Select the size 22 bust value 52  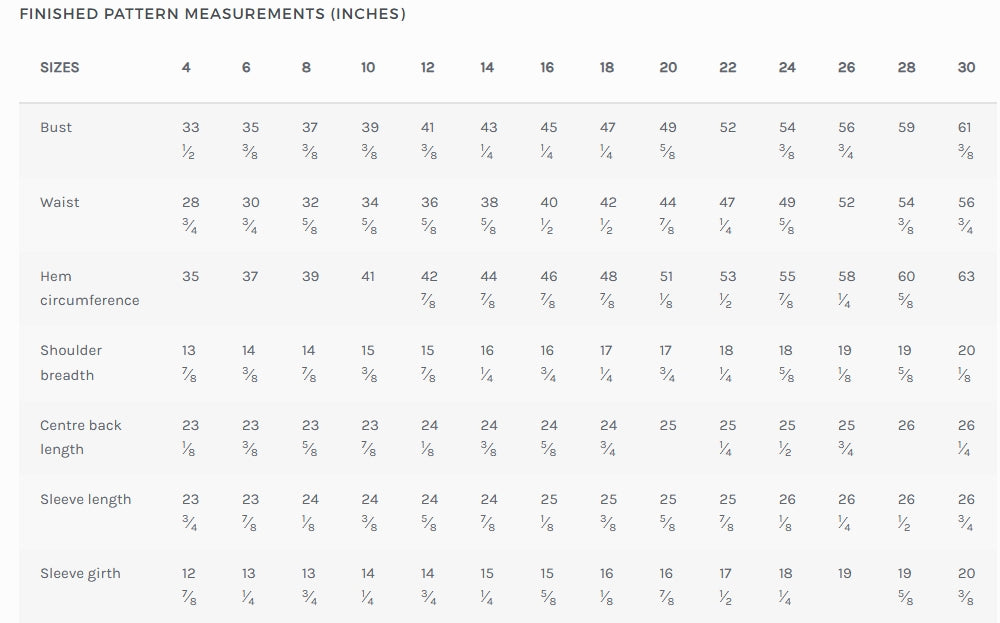728,128
